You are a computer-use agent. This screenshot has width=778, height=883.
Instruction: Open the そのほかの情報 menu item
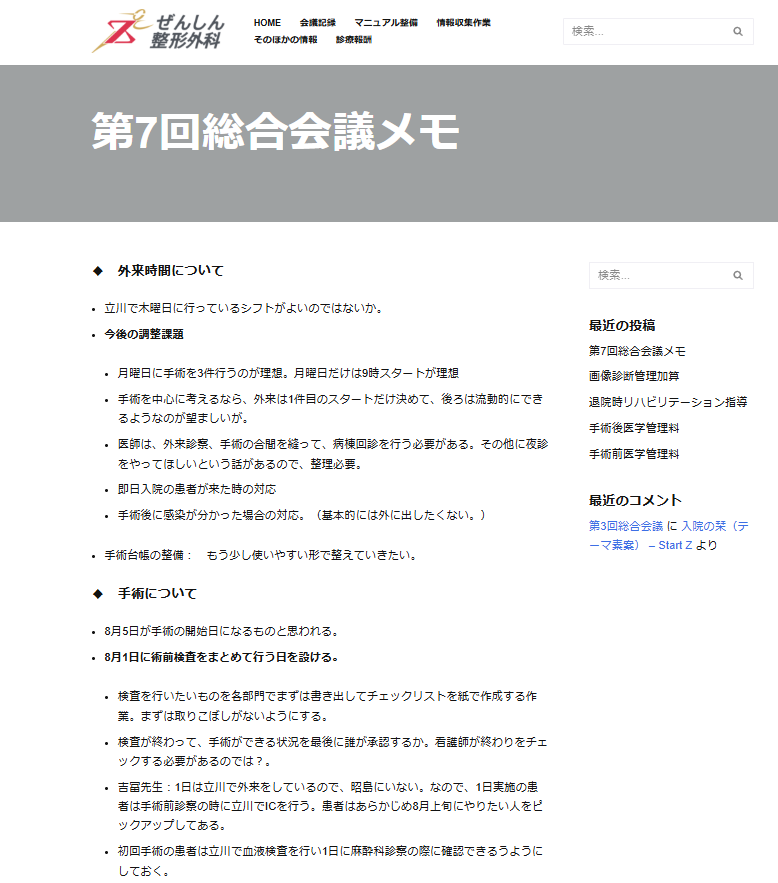point(285,39)
